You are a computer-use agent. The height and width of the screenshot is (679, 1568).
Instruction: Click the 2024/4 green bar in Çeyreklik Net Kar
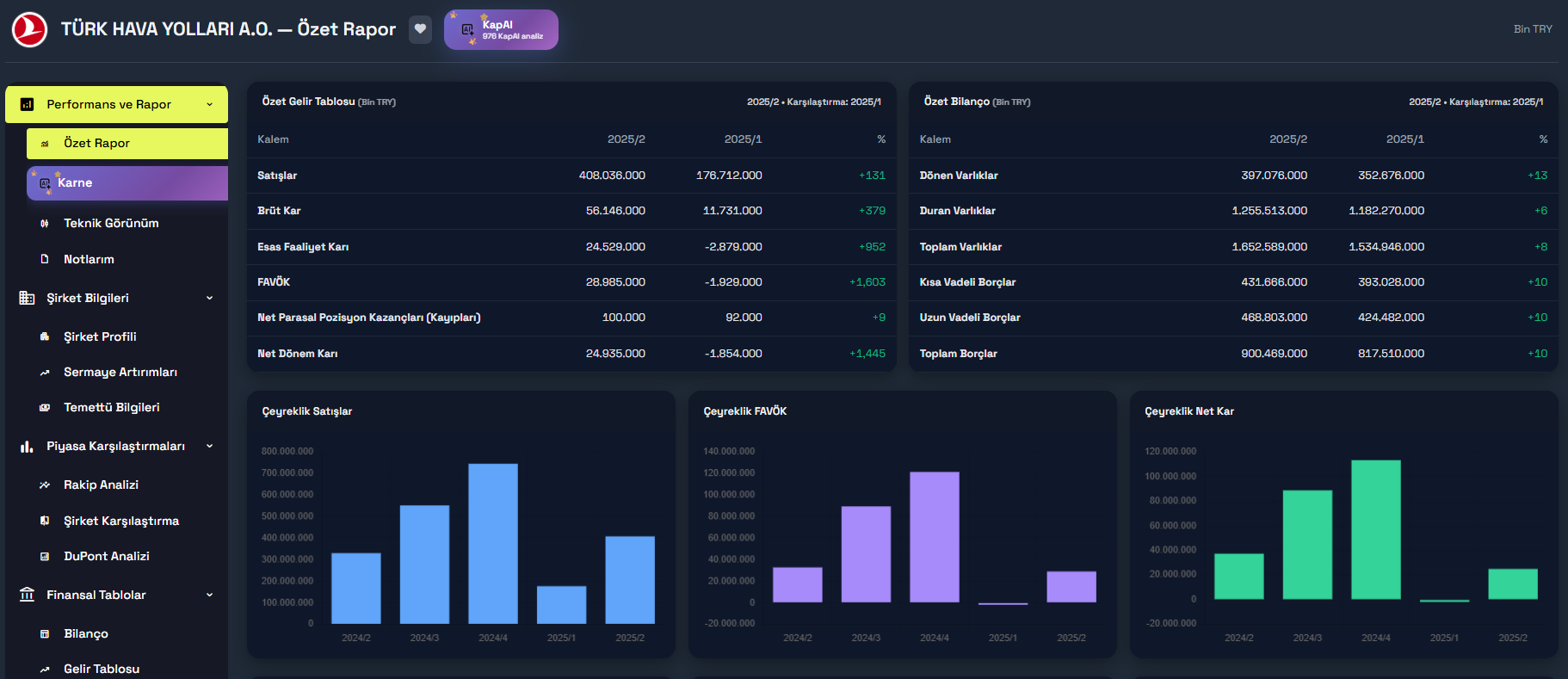click(1375, 529)
